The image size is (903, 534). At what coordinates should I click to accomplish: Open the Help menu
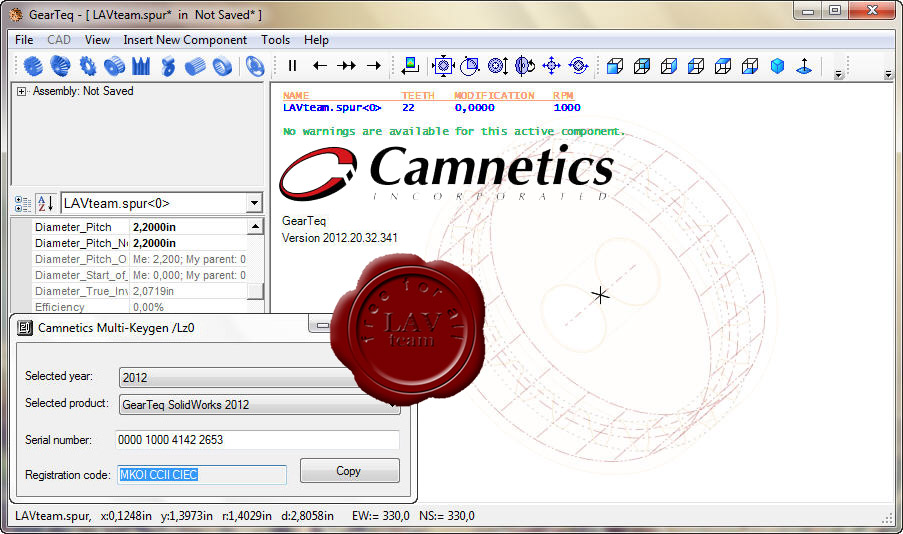316,40
